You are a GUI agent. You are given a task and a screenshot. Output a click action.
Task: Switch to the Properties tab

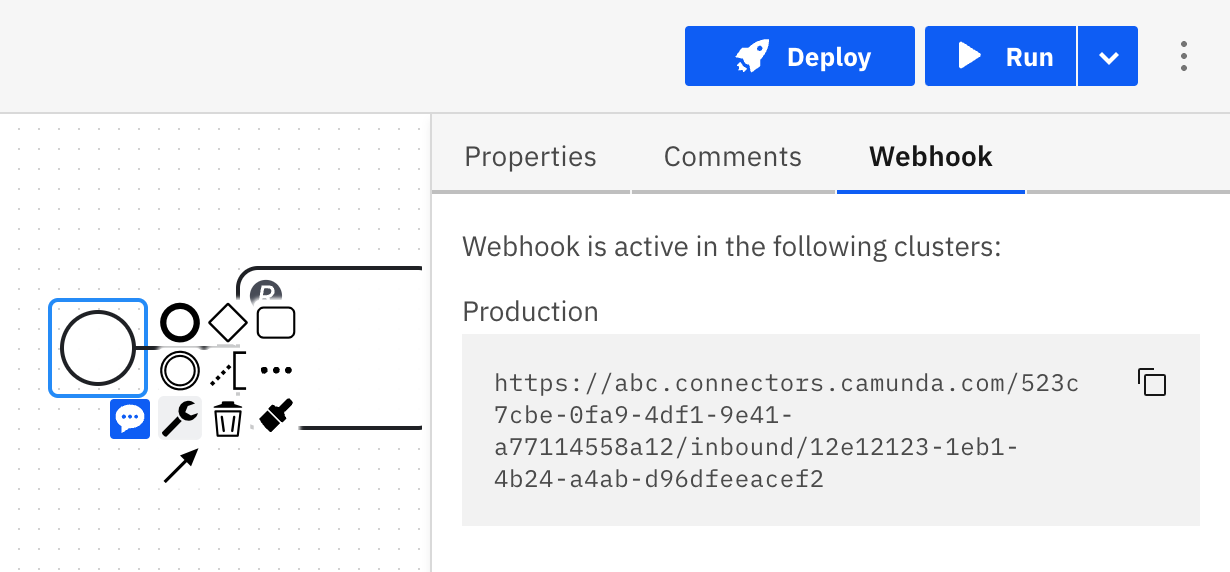(x=530, y=157)
